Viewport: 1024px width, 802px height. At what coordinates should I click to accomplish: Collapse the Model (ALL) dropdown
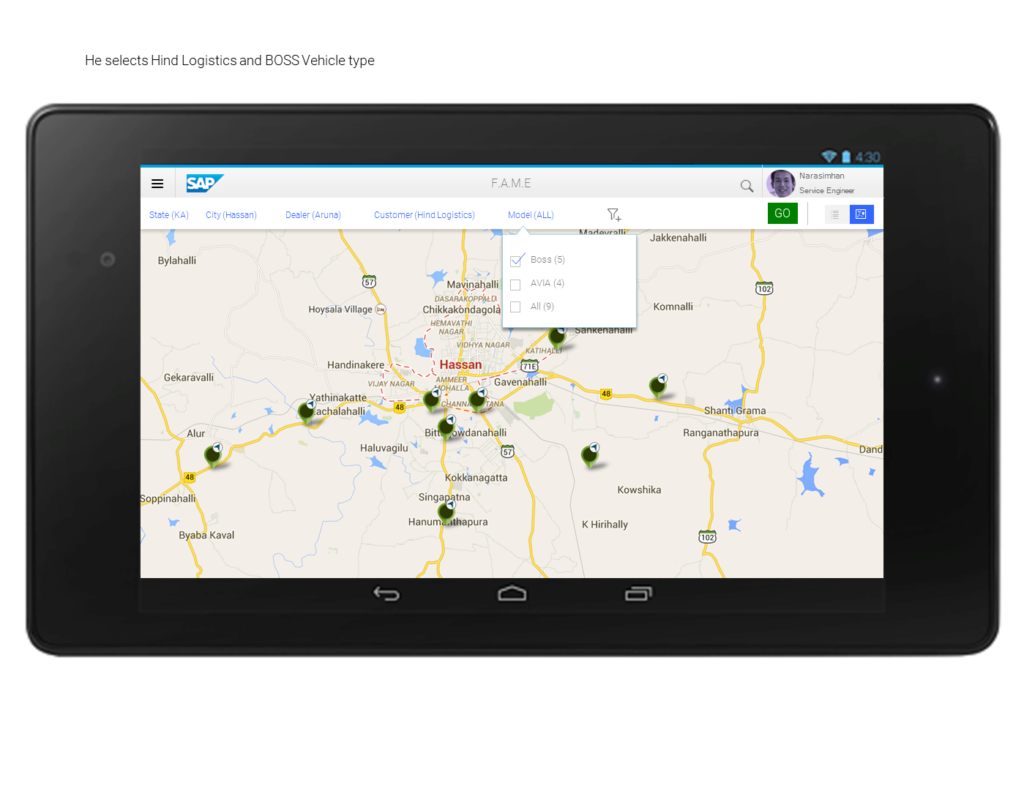pyautogui.click(x=530, y=215)
